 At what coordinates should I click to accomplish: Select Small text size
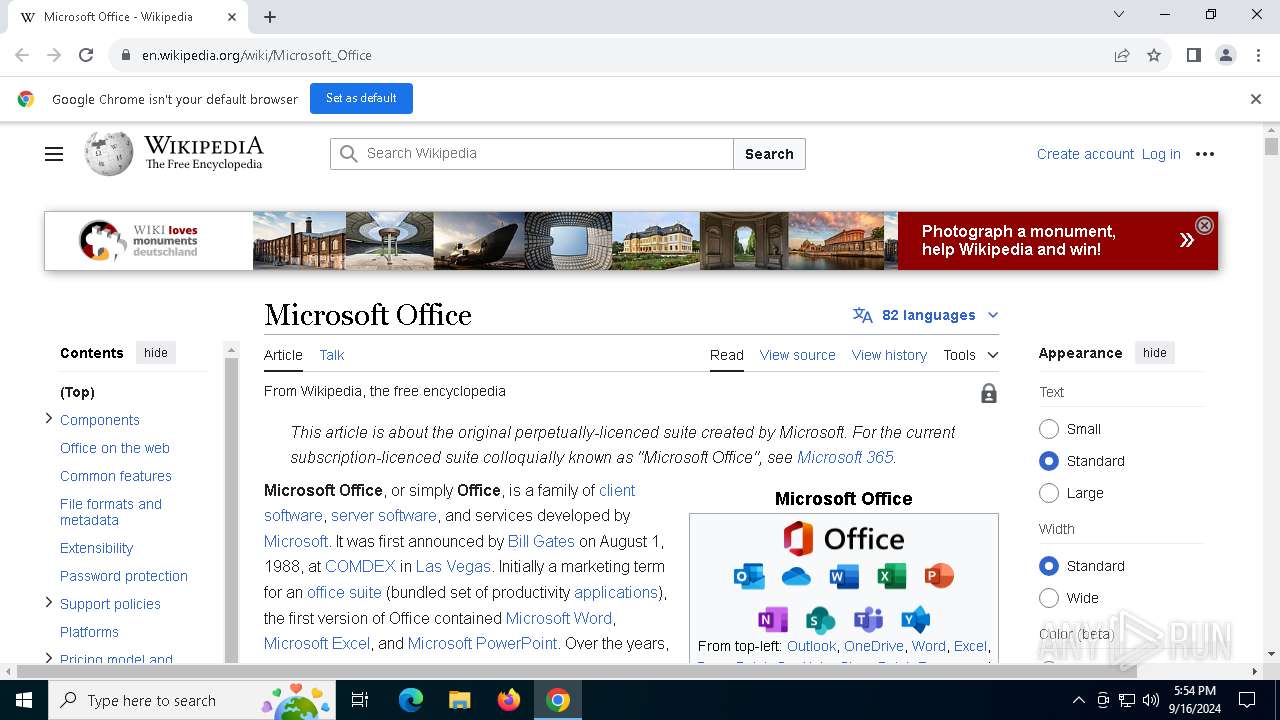1049,429
